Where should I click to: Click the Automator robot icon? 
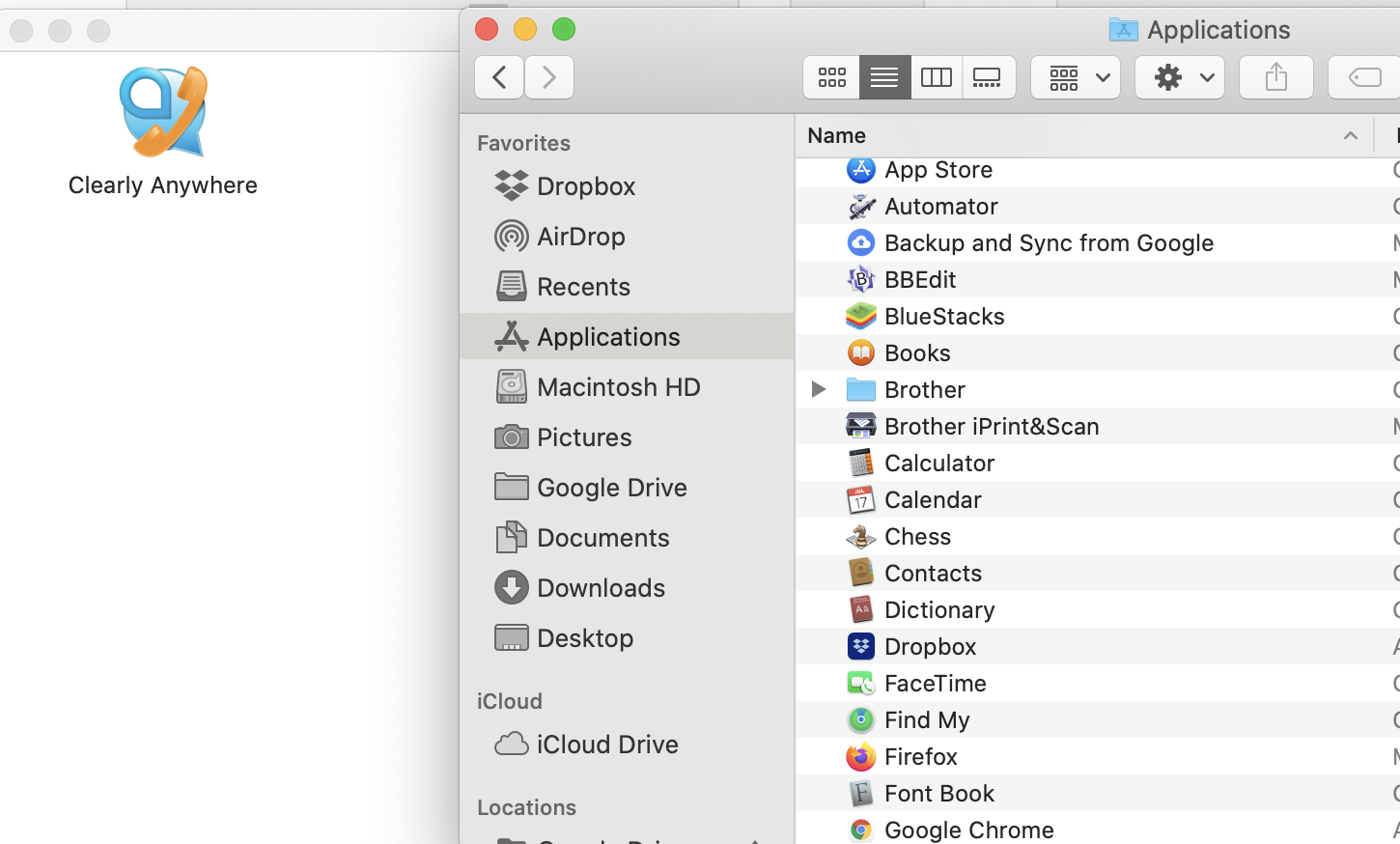tap(860, 206)
